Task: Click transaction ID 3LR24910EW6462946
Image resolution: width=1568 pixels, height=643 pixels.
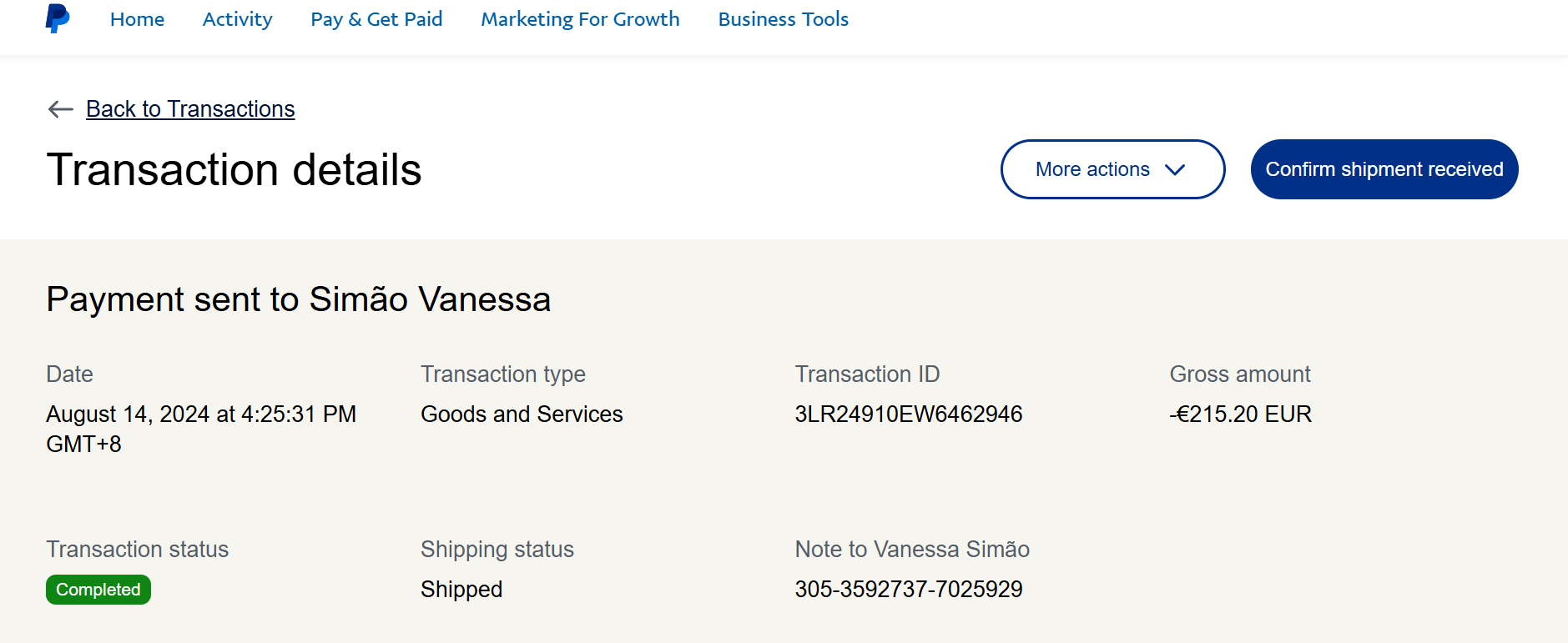Action: (x=908, y=414)
